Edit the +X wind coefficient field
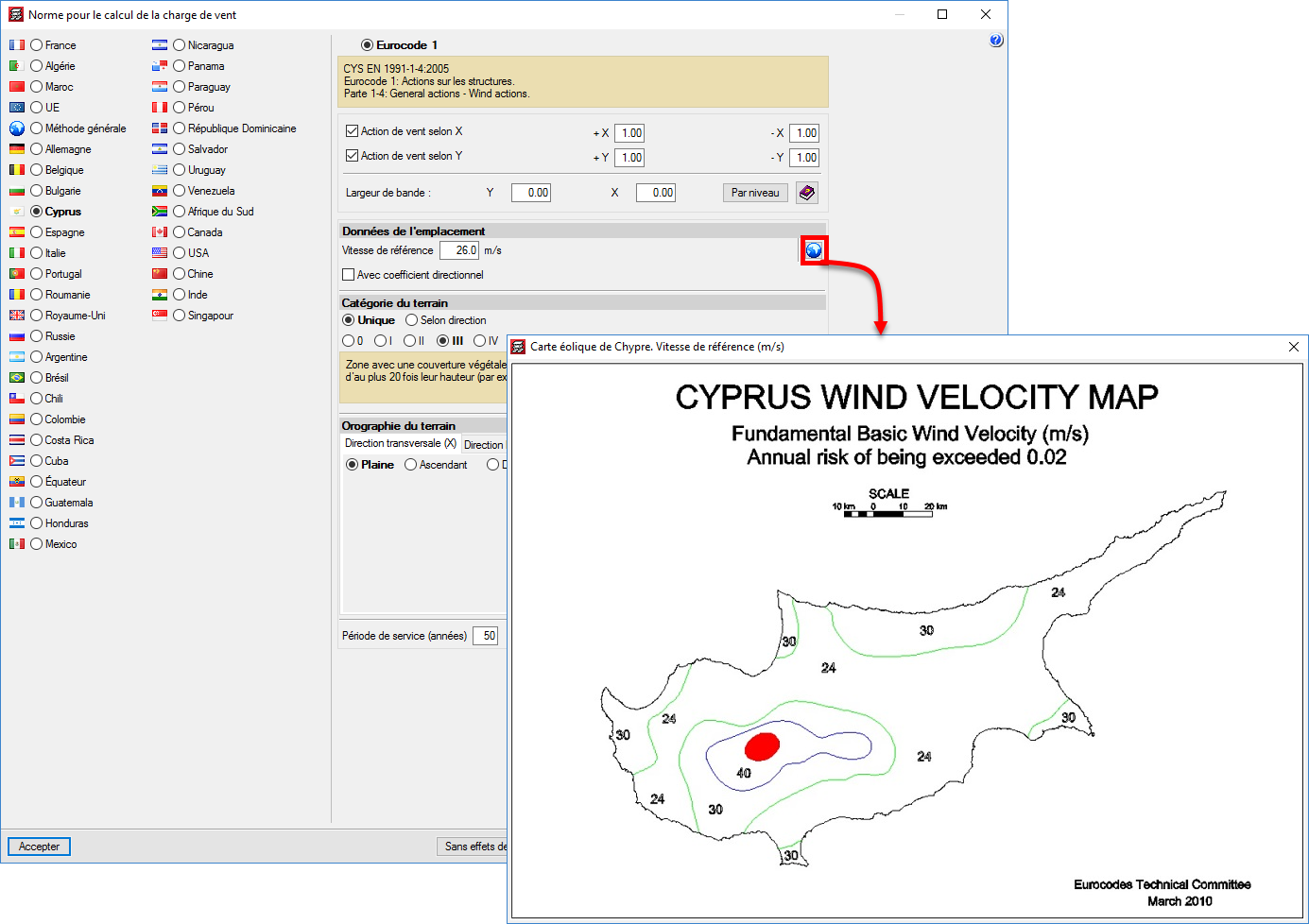Viewport: 1309px width, 924px height. [x=629, y=133]
